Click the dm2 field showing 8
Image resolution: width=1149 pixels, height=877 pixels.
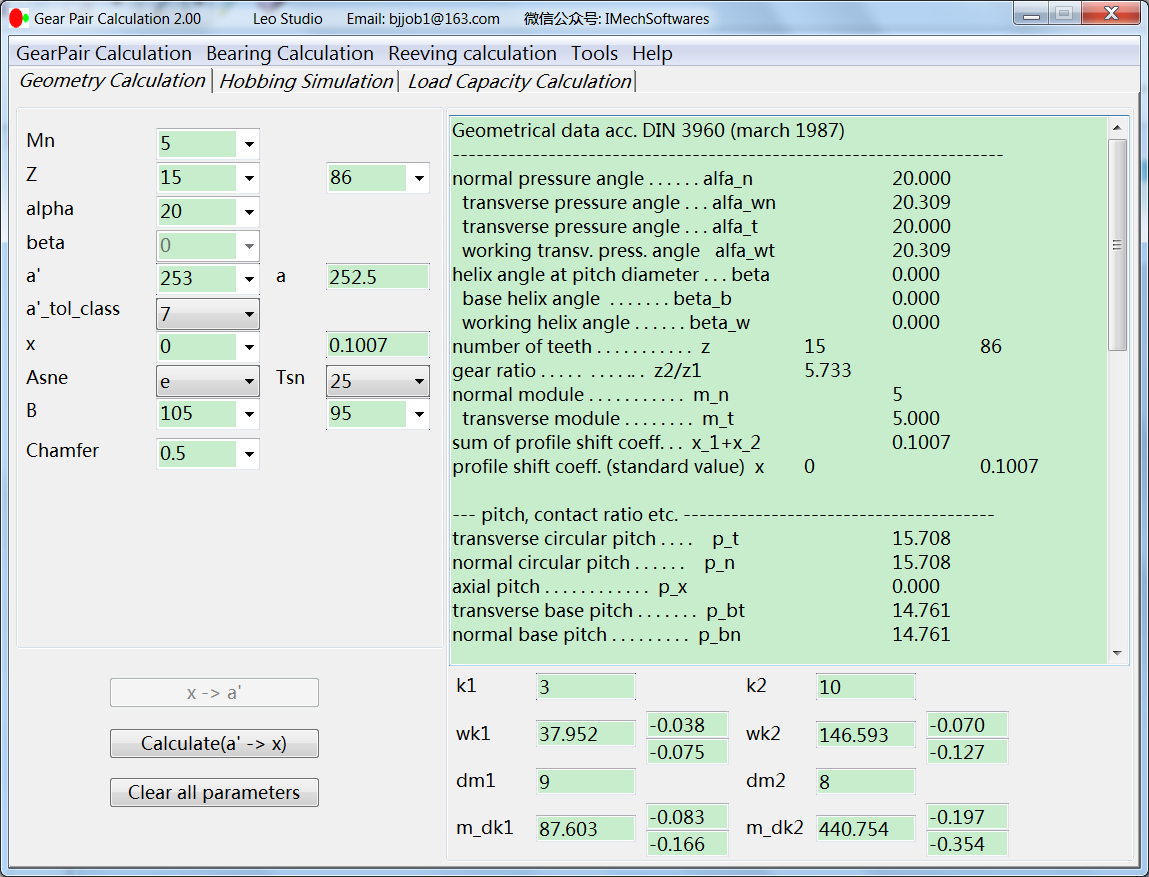pyautogui.click(x=865, y=782)
